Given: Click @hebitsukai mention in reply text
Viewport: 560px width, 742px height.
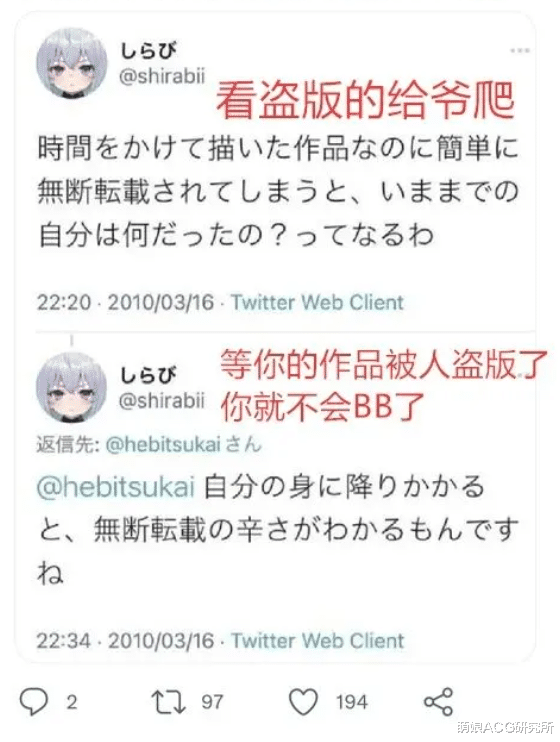Looking at the screenshot, I should (116, 487).
